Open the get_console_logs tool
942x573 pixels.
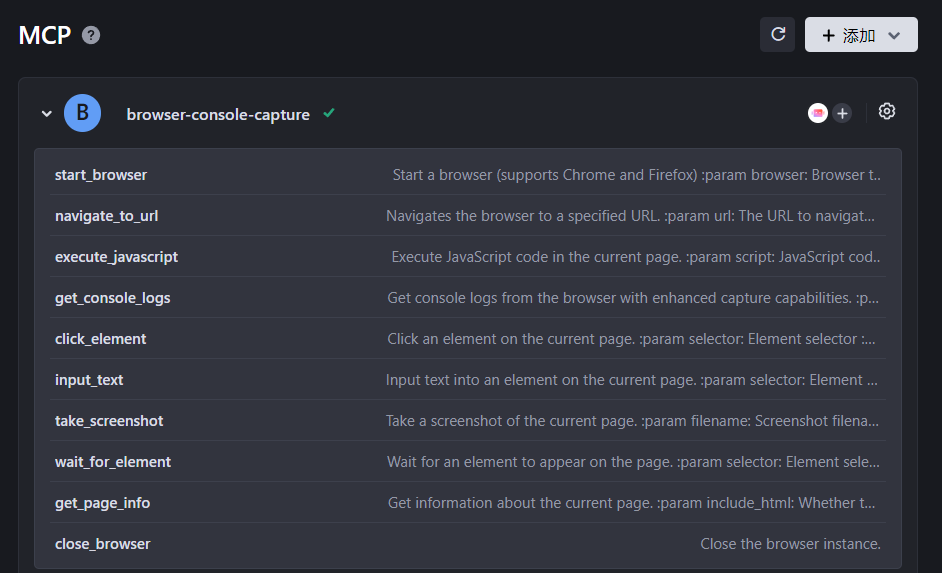click(113, 298)
